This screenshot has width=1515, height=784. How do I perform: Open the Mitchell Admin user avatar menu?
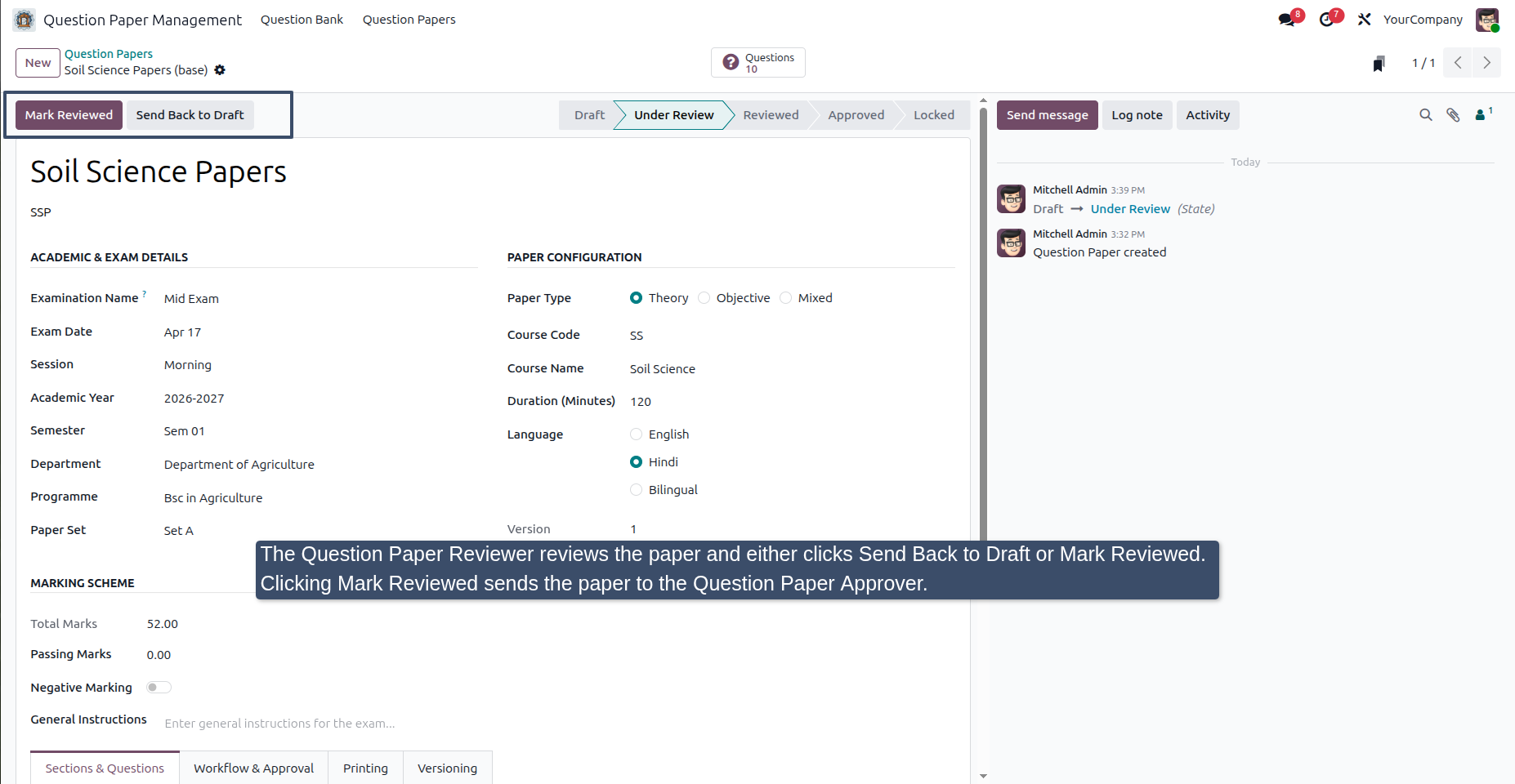[1486, 20]
